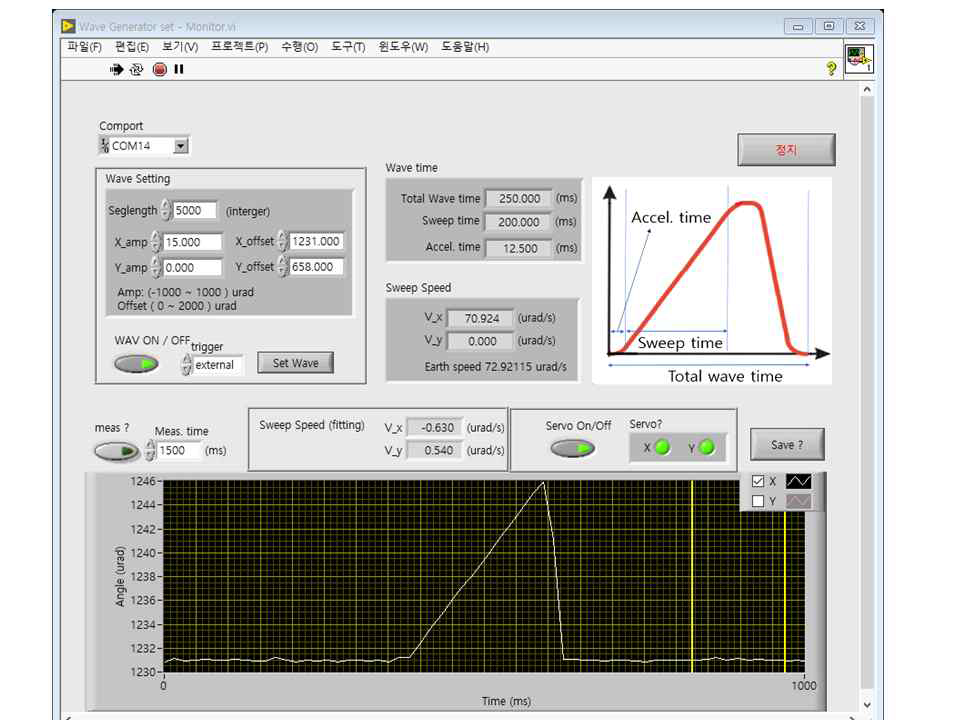Open the 도움말(H) menu
The image size is (960, 720).
coord(465,47)
